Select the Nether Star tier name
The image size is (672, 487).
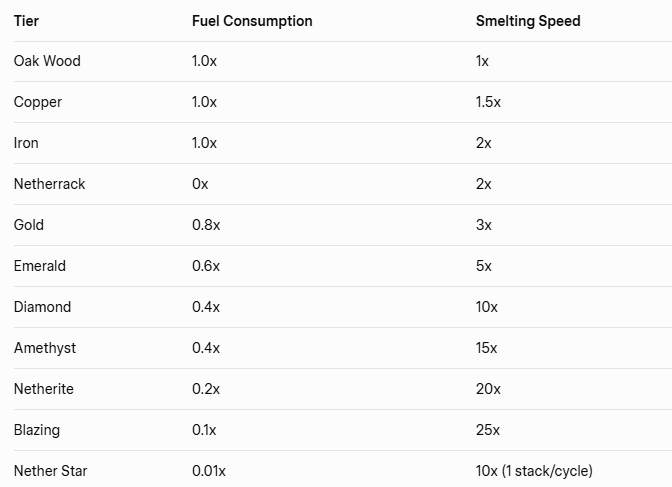(51, 471)
